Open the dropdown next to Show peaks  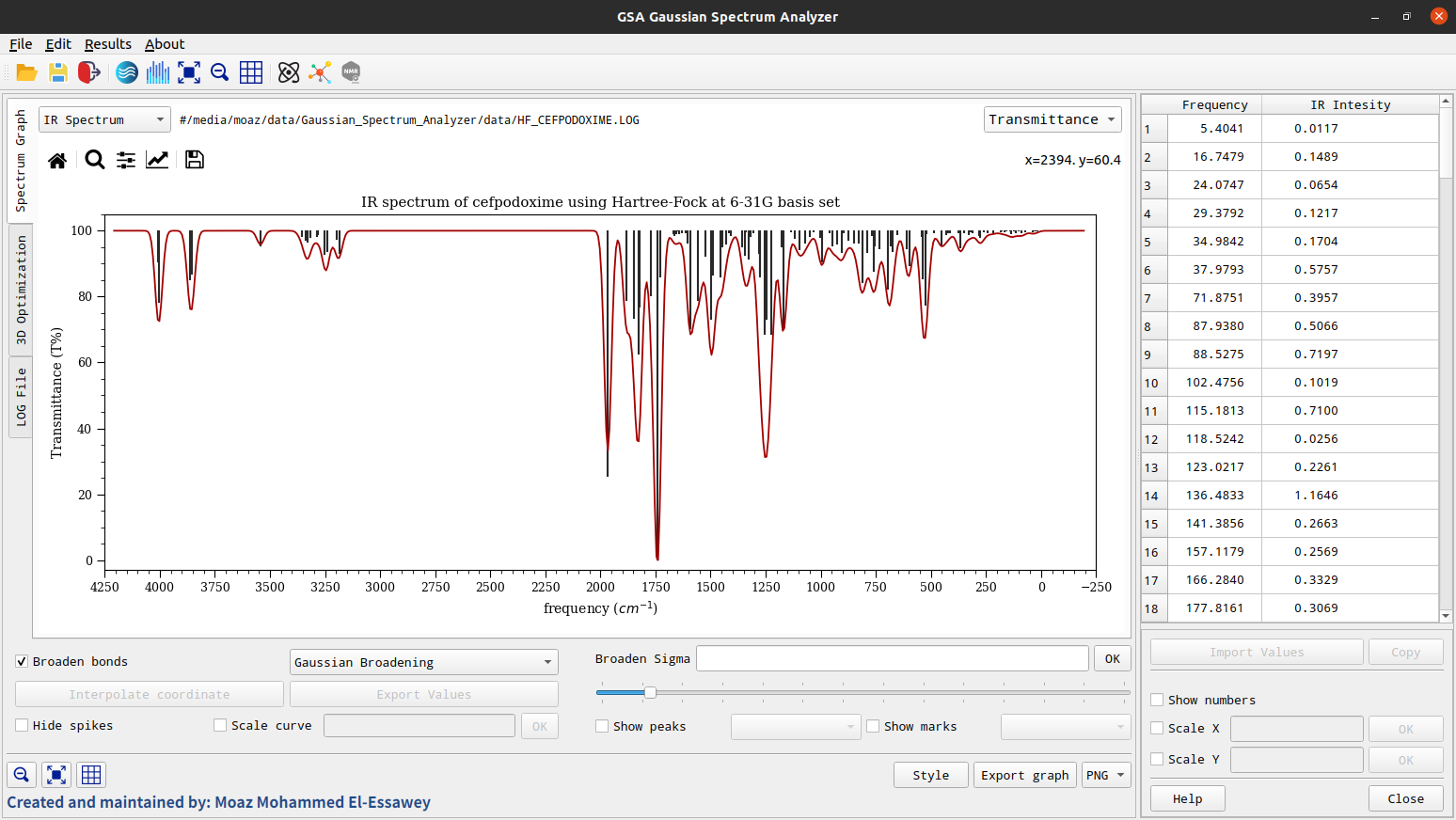click(796, 726)
